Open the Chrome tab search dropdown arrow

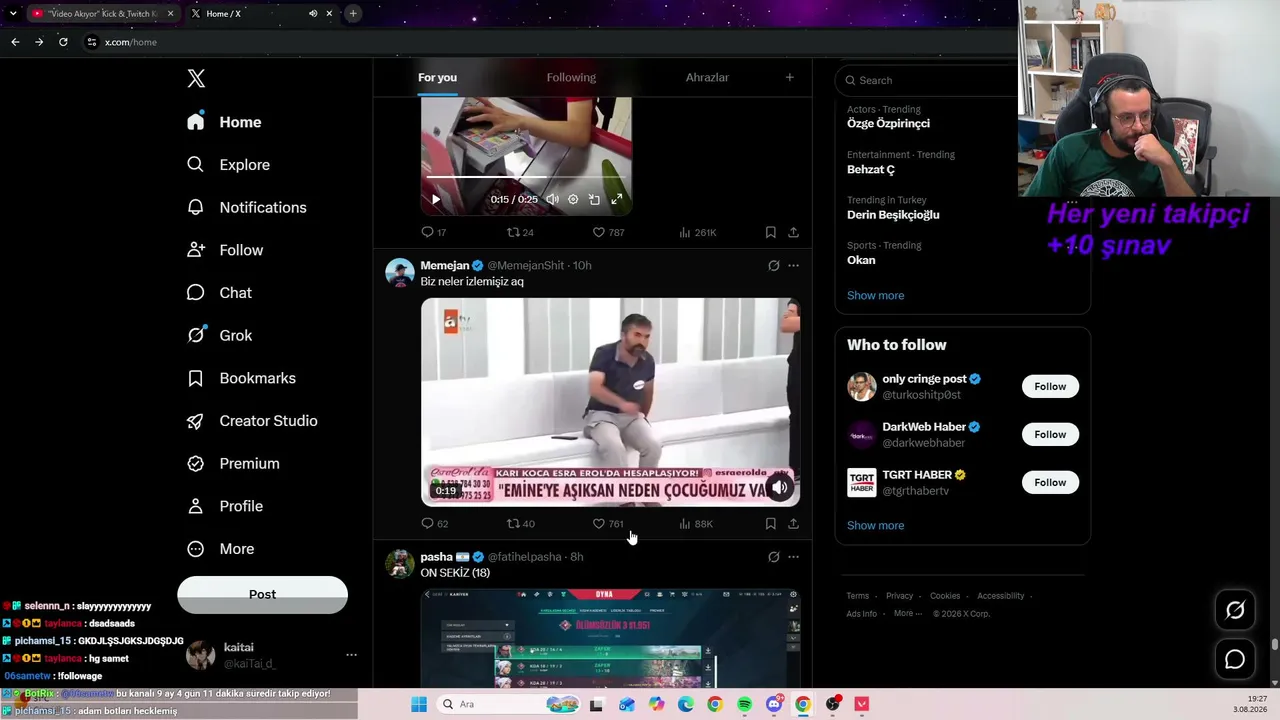[12, 13]
